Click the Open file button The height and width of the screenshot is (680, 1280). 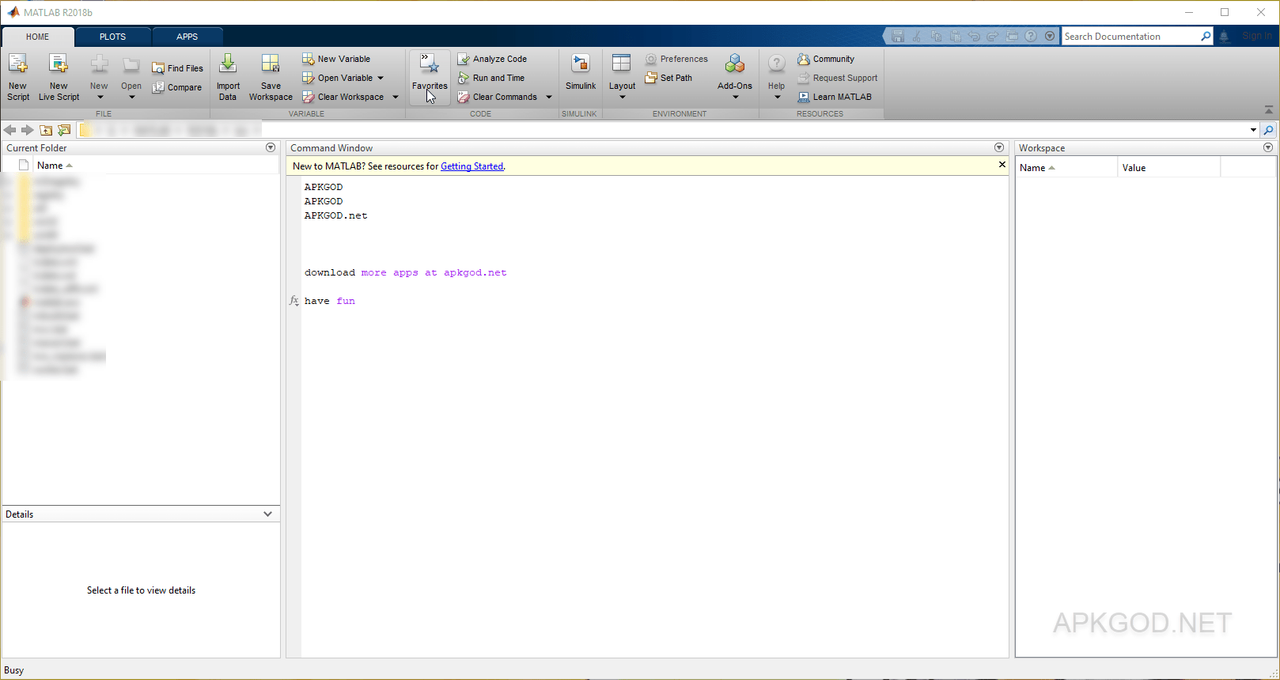tap(131, 77)
